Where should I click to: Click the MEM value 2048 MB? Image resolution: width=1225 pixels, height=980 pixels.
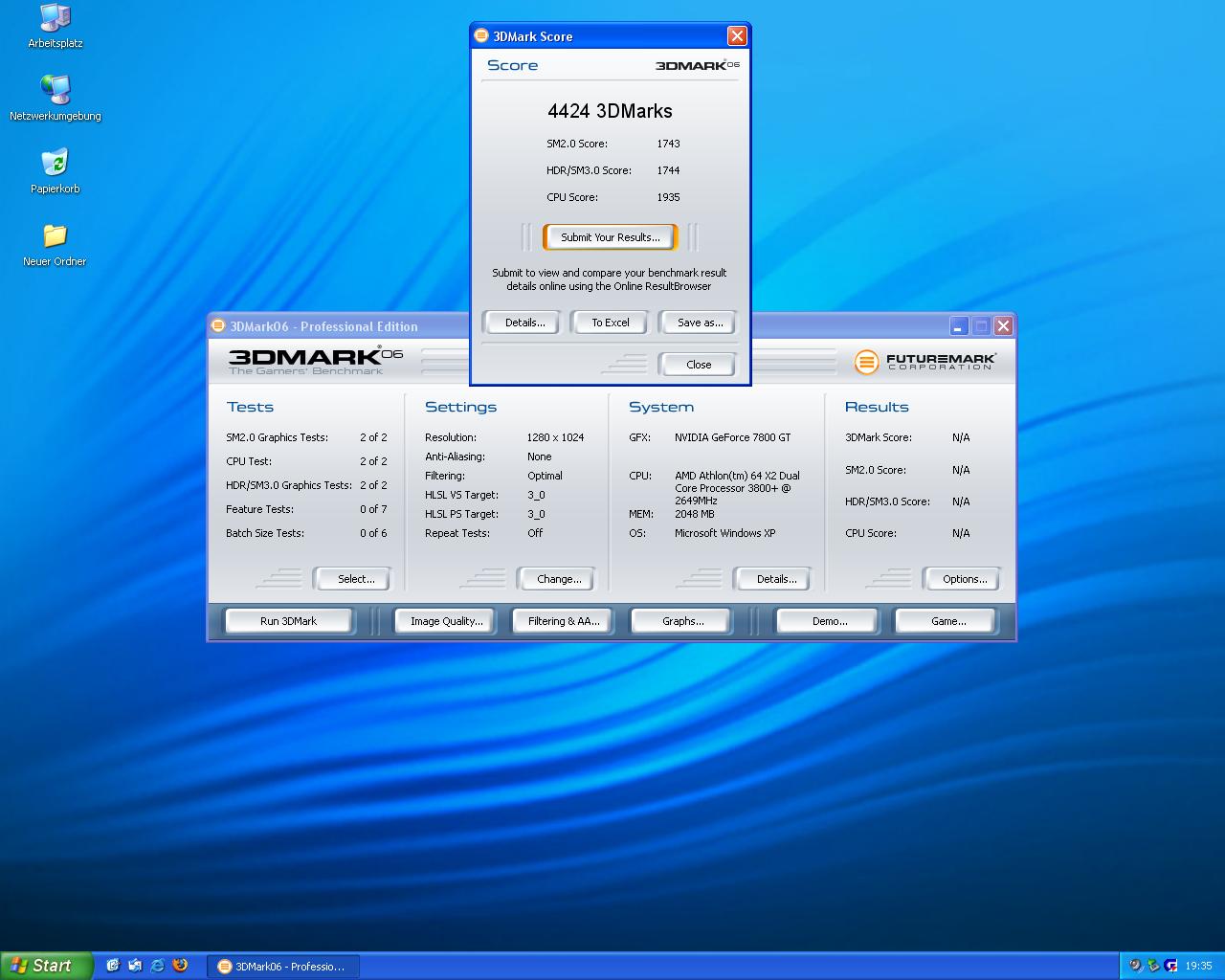[694, 514]
